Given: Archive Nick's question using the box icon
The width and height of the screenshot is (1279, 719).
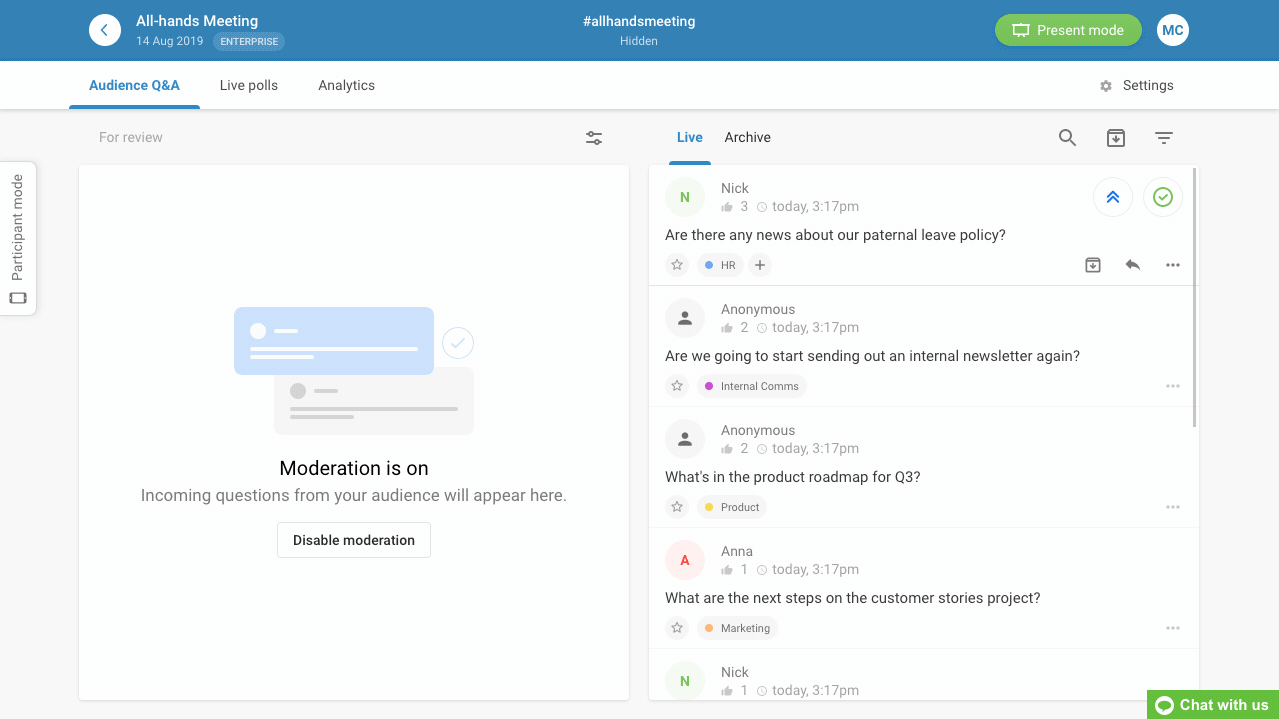Looking at the screenshot, I should 1093,265.
